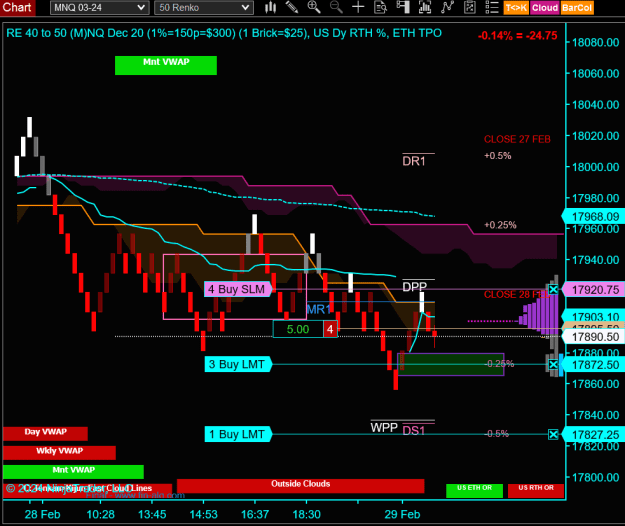Click the 17920.75 price marker
The height and width of the screenshot is (526, 625).
pyautogui.click(x=595, y=290)
